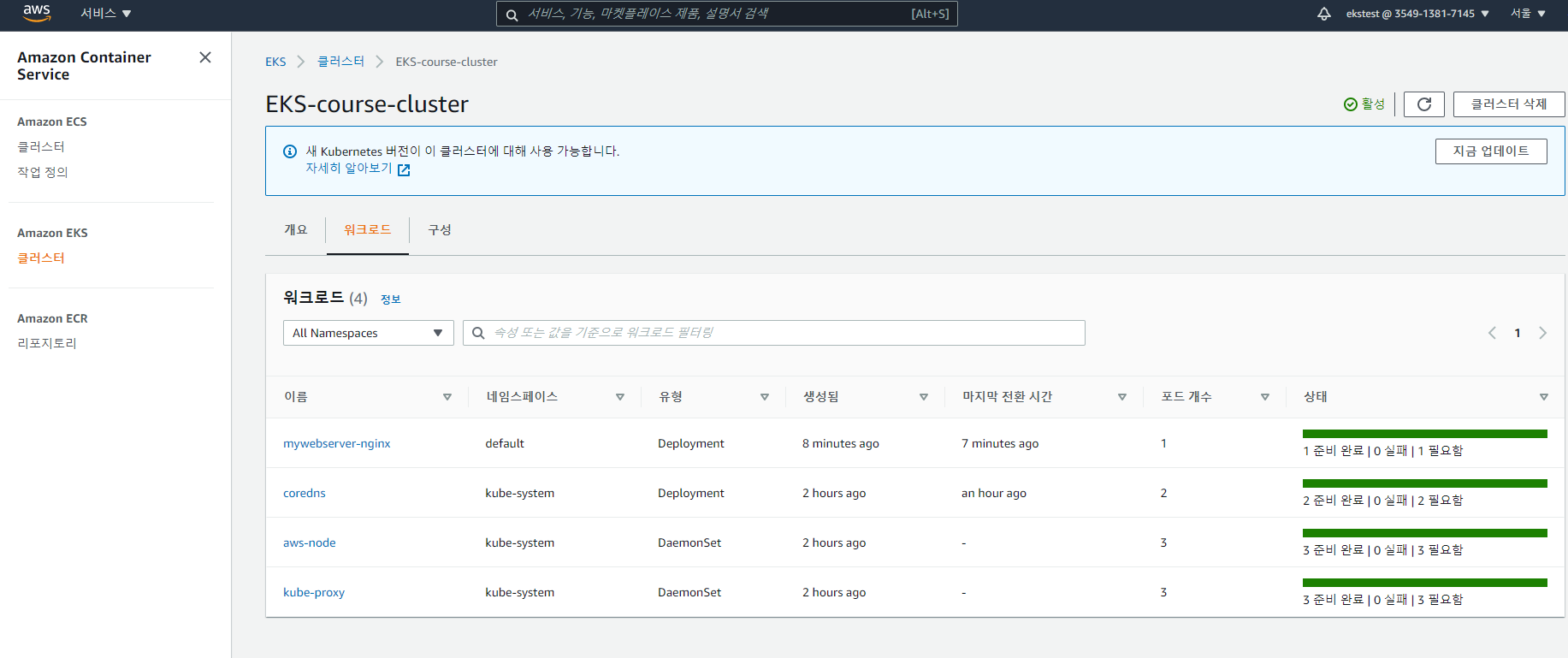Click the 8 minutes ago created cell
This screenshot has height=658, width=1568.
click(841, 443)
